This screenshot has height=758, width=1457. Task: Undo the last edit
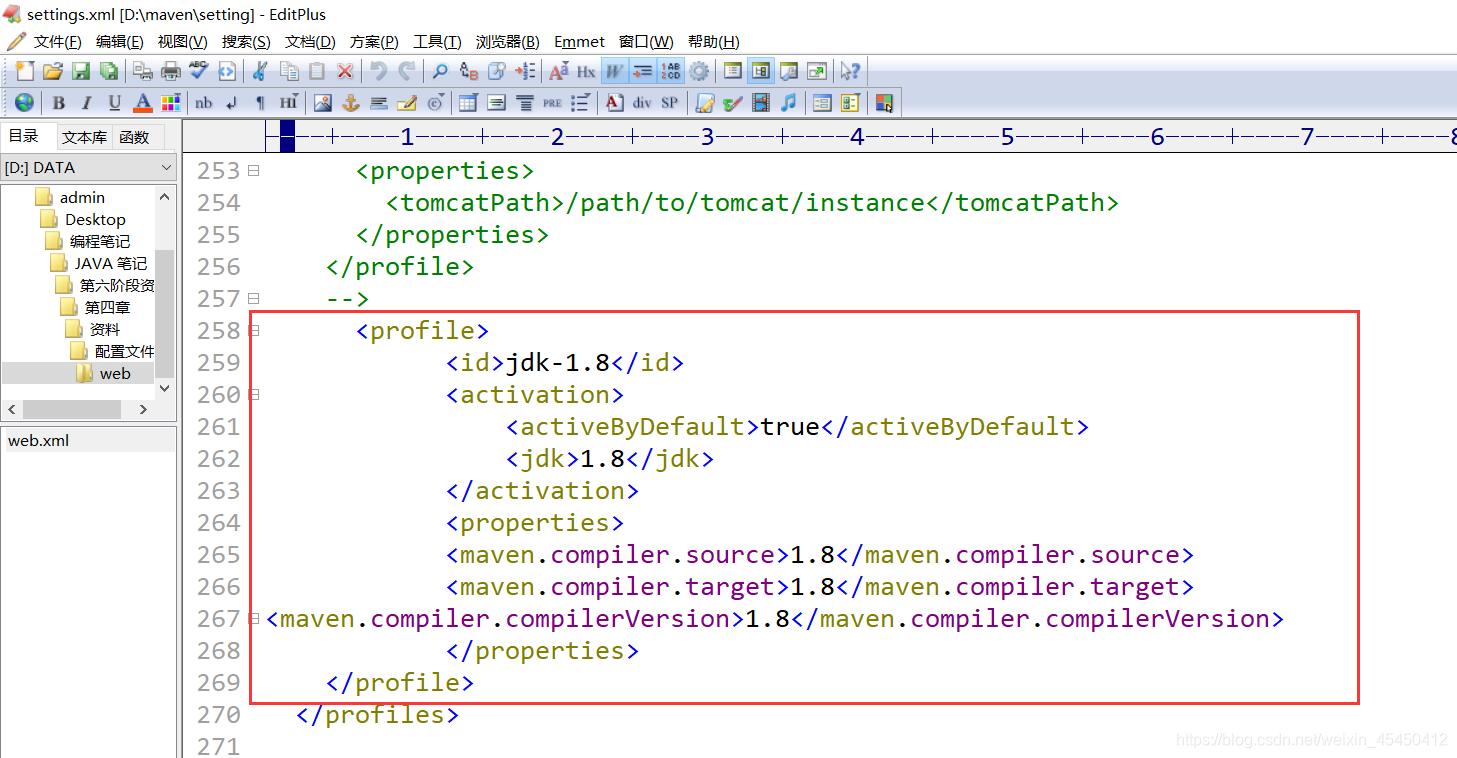point(378,71)
